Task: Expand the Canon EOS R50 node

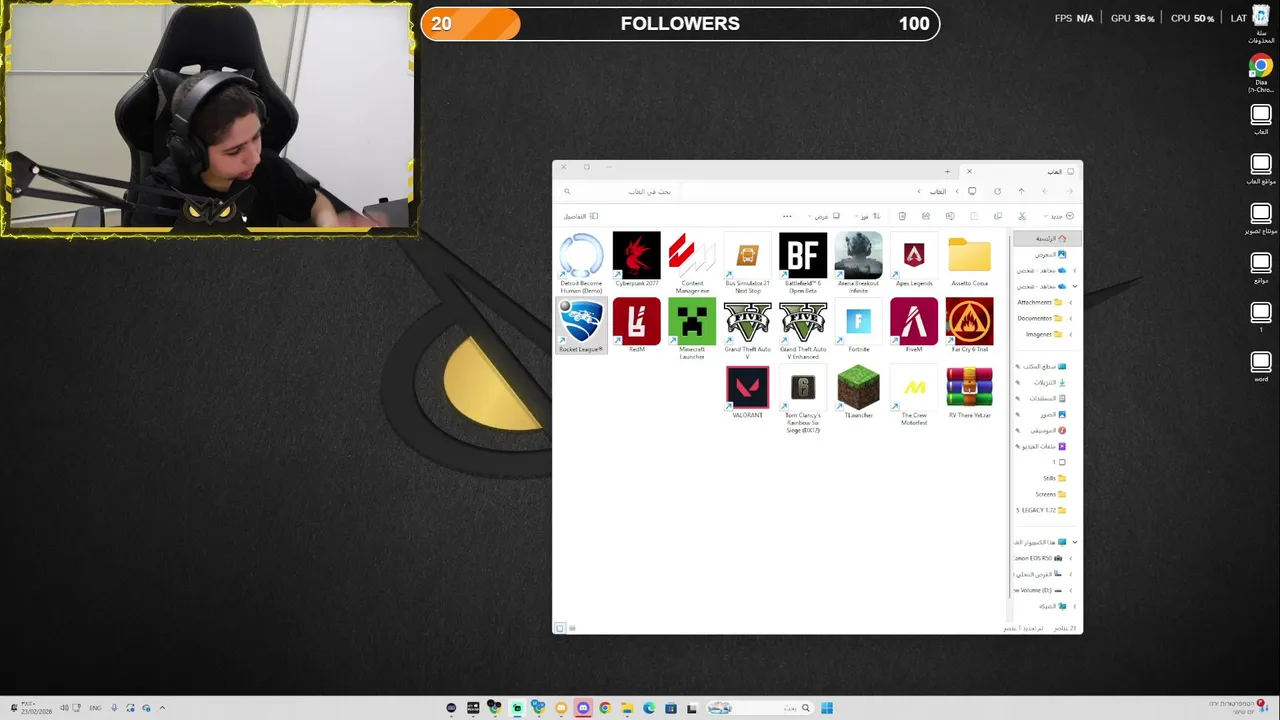Action: click(x=1071, y=558)
